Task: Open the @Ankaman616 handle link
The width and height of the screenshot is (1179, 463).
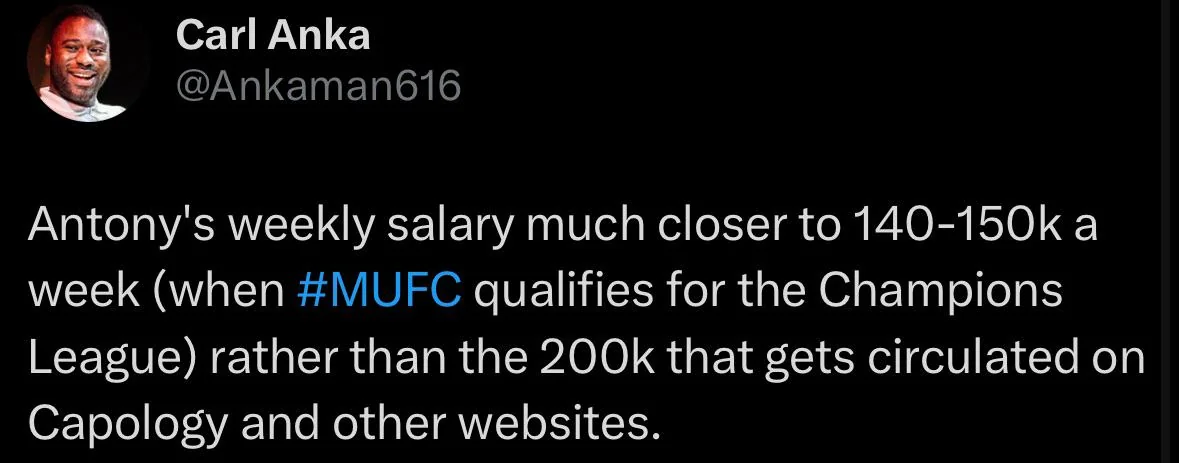Action: tap(317, 87)
